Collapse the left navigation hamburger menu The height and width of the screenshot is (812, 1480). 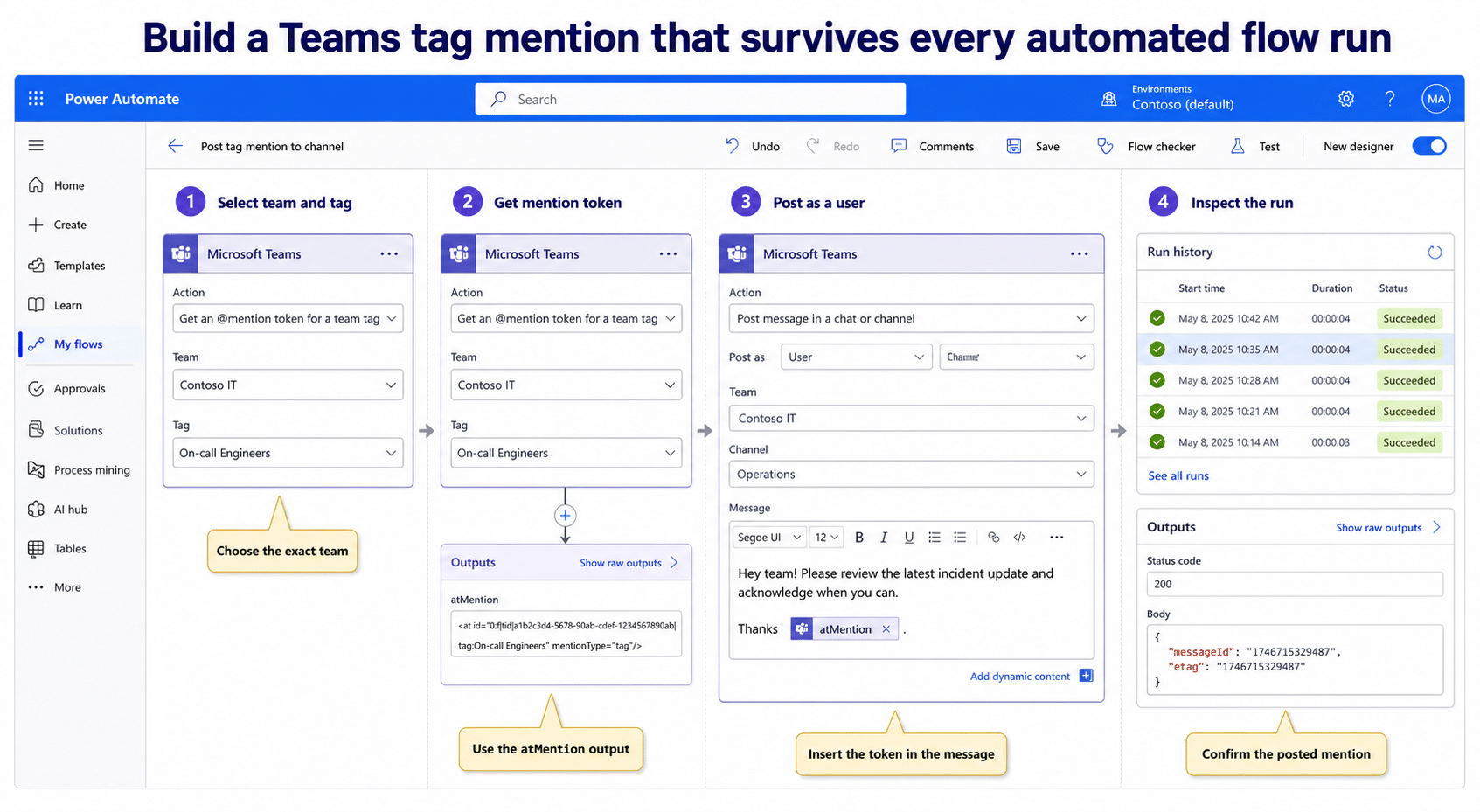(x=36, y=145)
